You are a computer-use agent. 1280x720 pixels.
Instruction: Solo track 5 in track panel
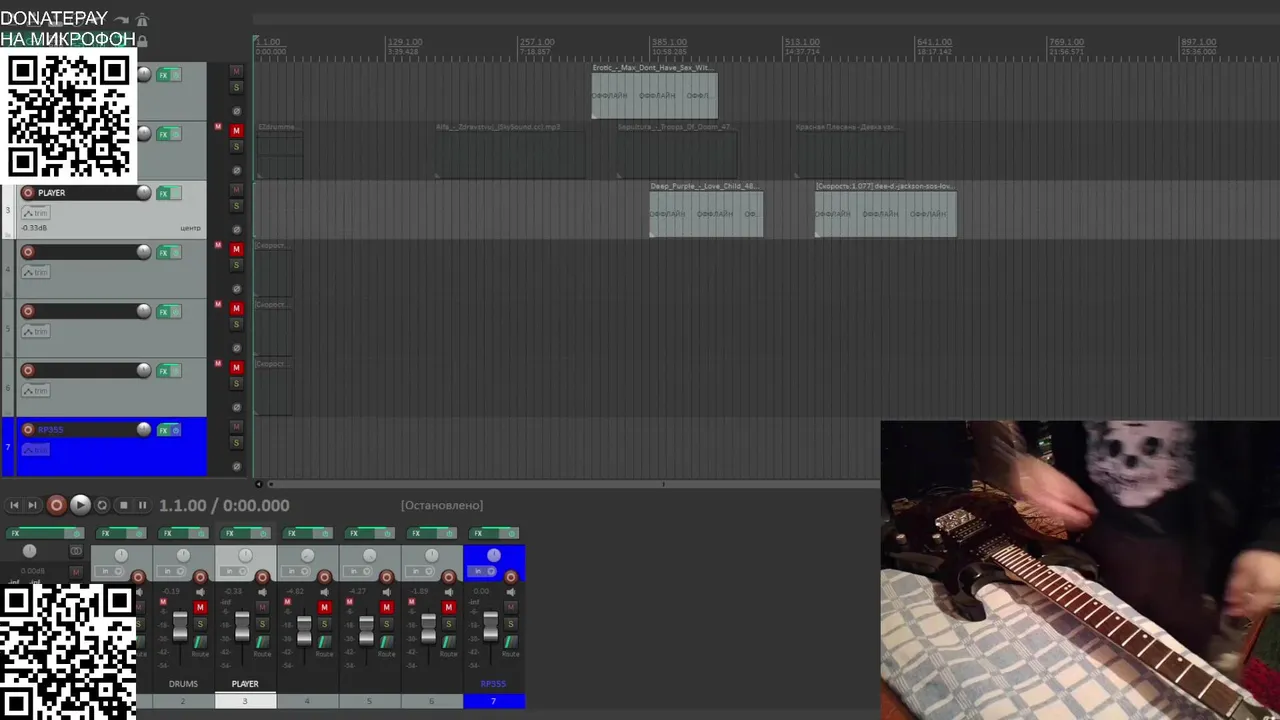[x=236, y=324]
